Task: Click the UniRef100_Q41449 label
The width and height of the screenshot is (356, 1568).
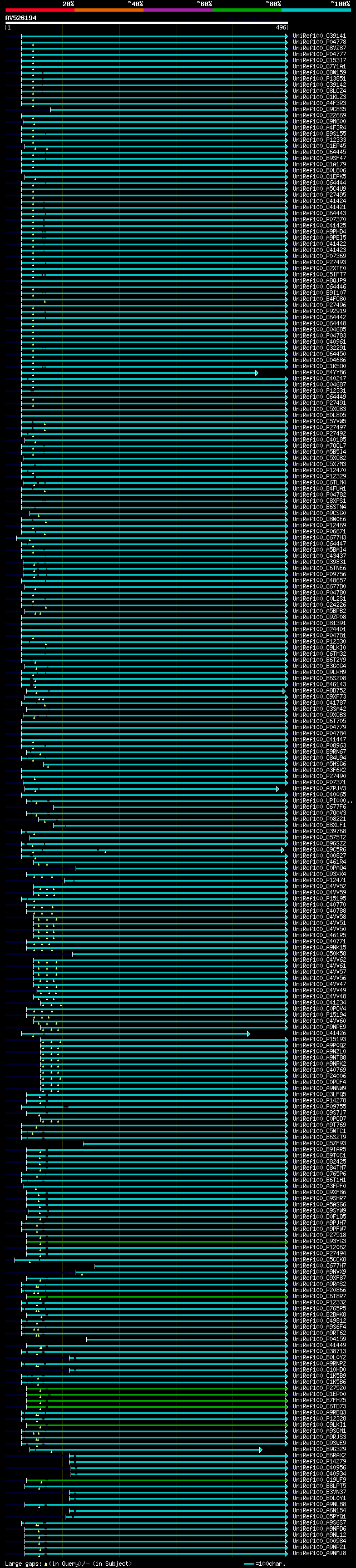Action: pos(319,1345)
